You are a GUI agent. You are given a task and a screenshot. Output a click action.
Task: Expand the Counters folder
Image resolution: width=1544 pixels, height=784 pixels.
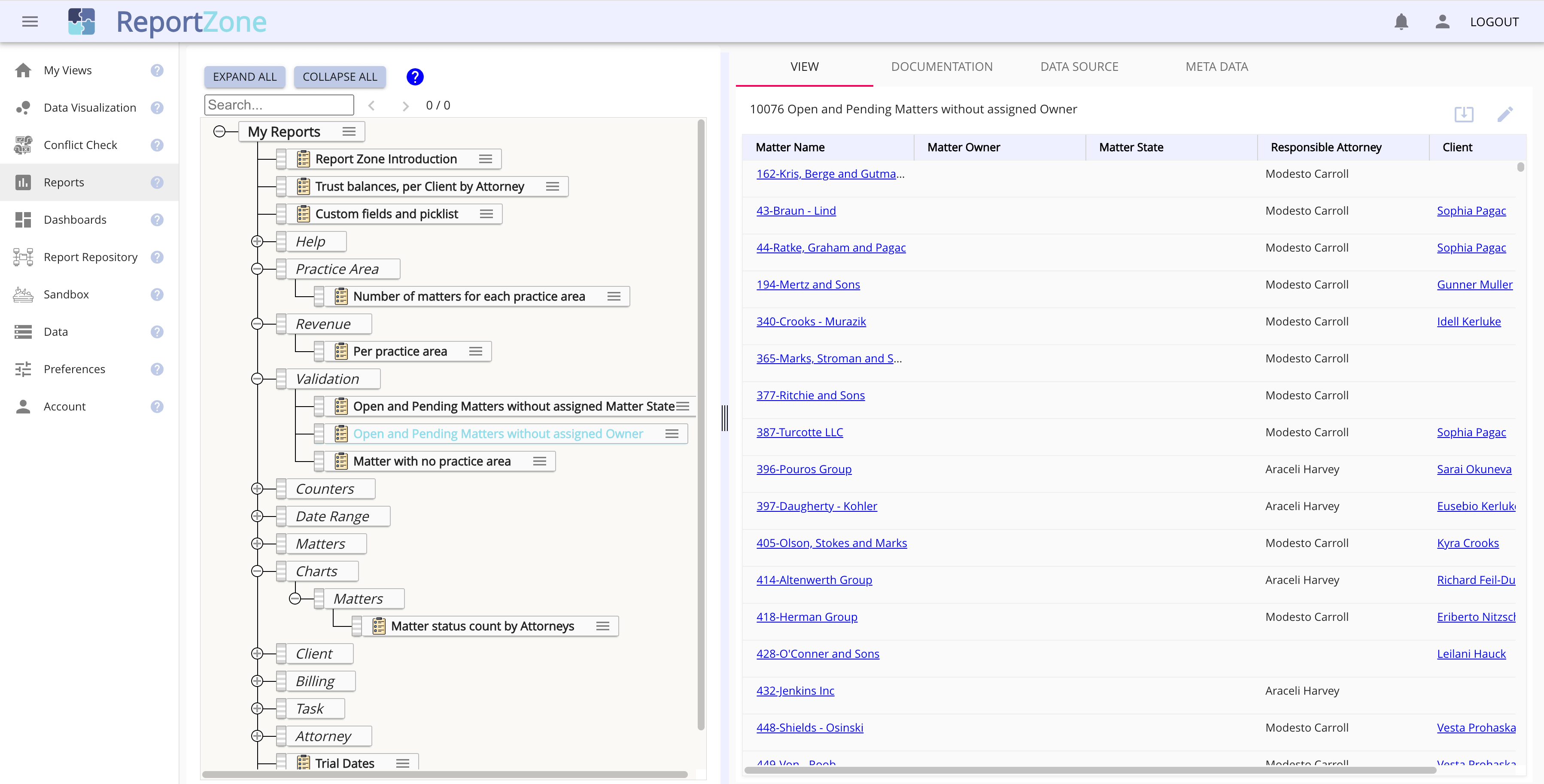pyautogui.click(x=257, y=489)
